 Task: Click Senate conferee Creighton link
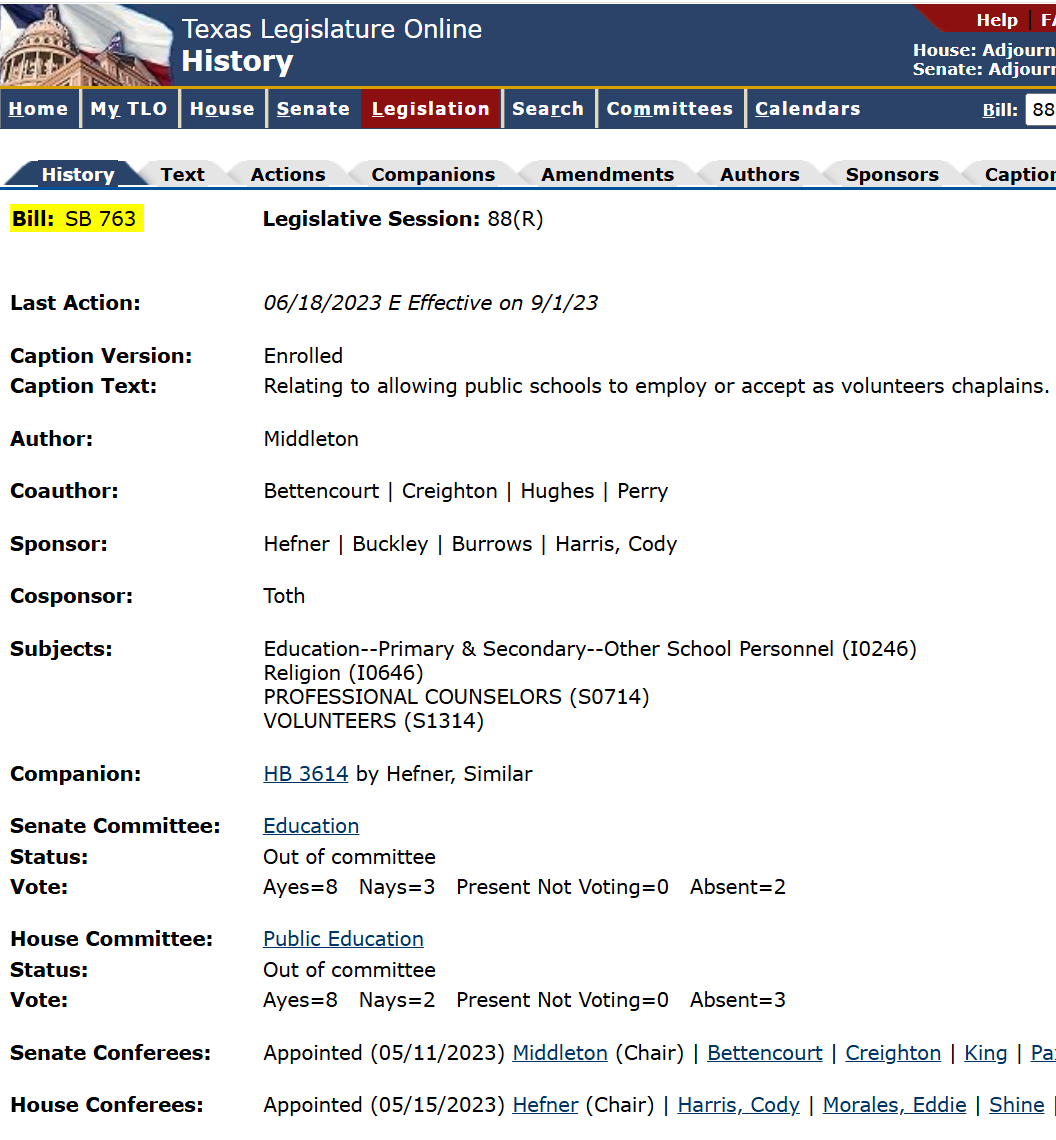coord(892,1053)
